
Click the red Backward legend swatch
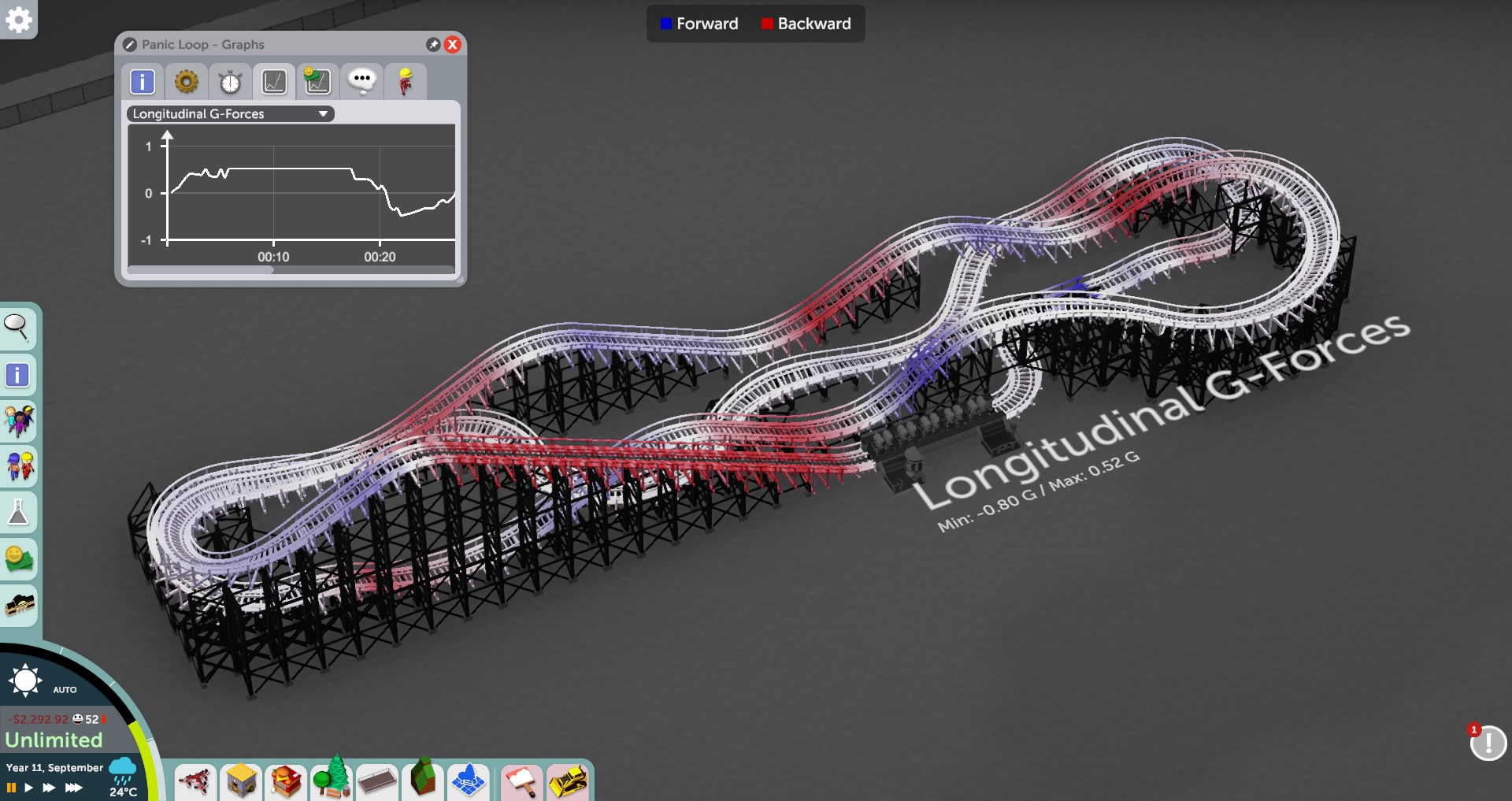tap(767, 24)
